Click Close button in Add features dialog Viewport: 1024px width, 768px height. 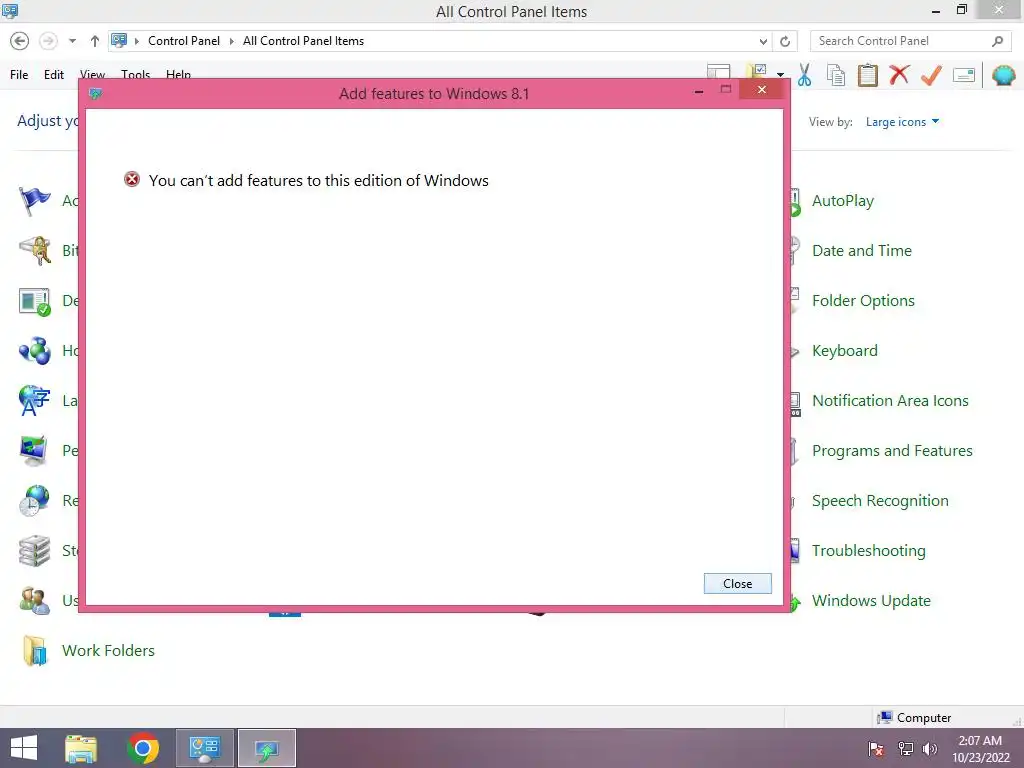pyautogui.click(x=737, y=584)
